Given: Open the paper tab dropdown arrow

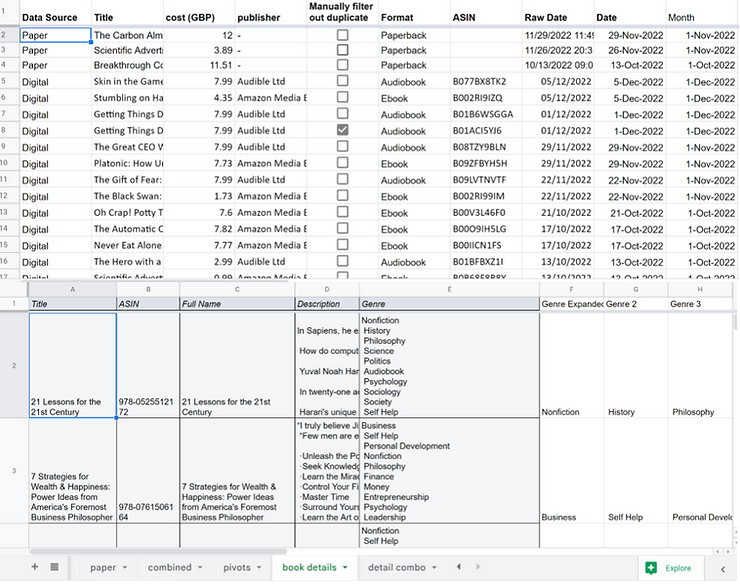Looking at the screenshot, I should [x=125, y=568].
